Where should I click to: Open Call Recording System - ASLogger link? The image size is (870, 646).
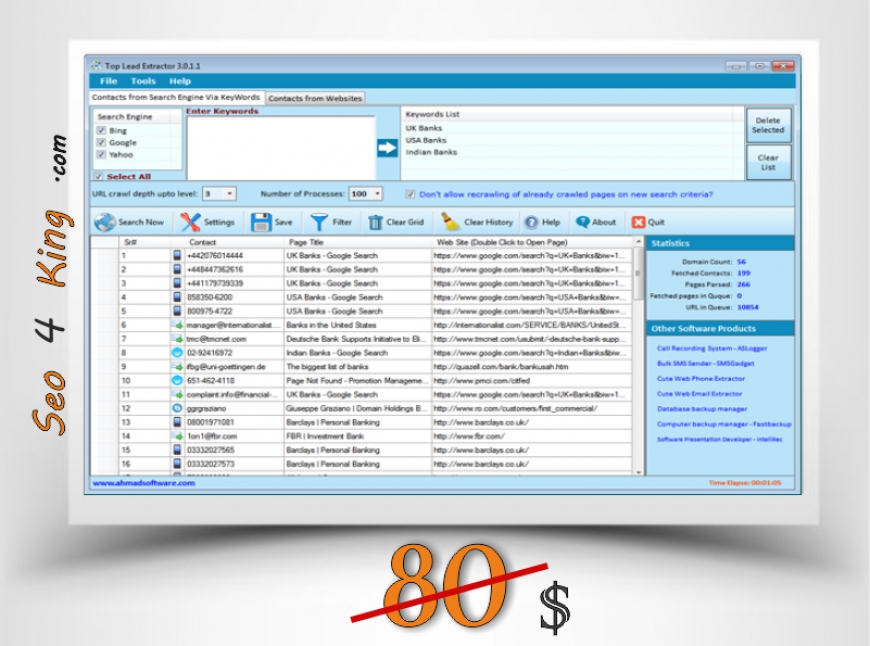click(x=712, y=349)
